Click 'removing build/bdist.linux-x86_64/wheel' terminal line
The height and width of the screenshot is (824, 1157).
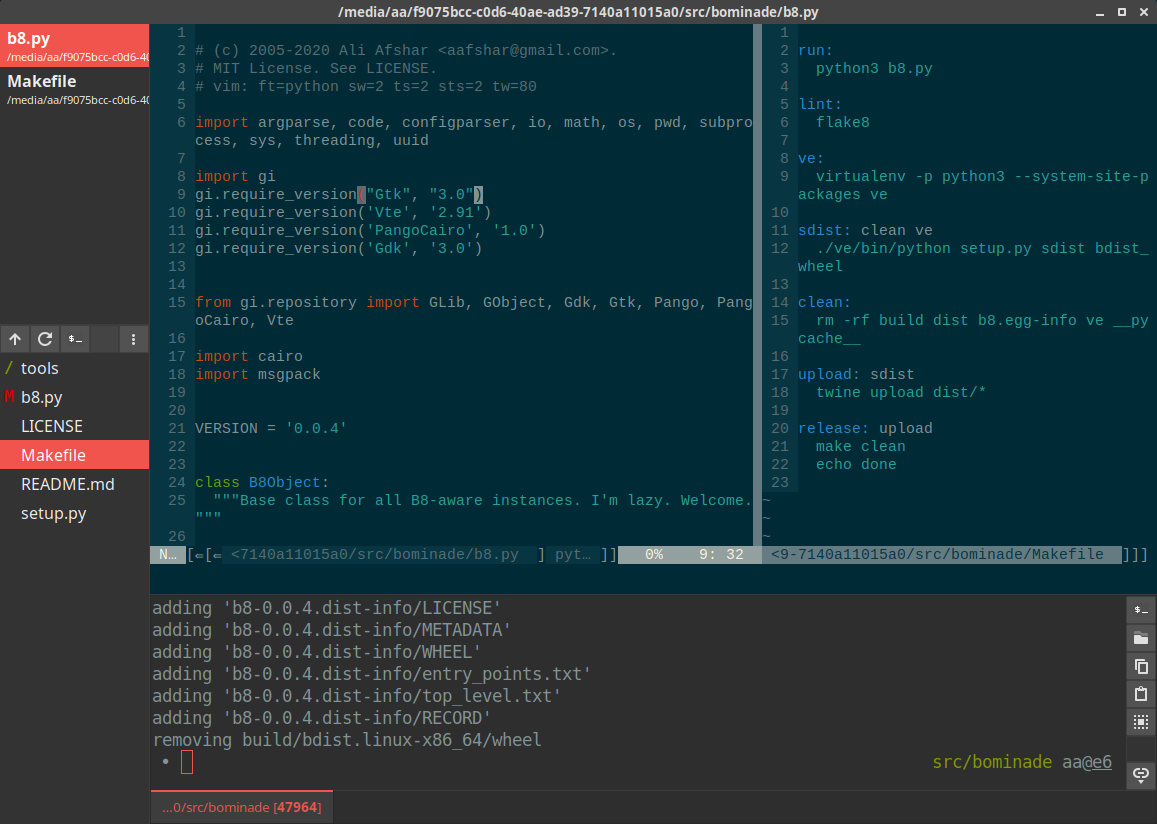pos(347,740)
